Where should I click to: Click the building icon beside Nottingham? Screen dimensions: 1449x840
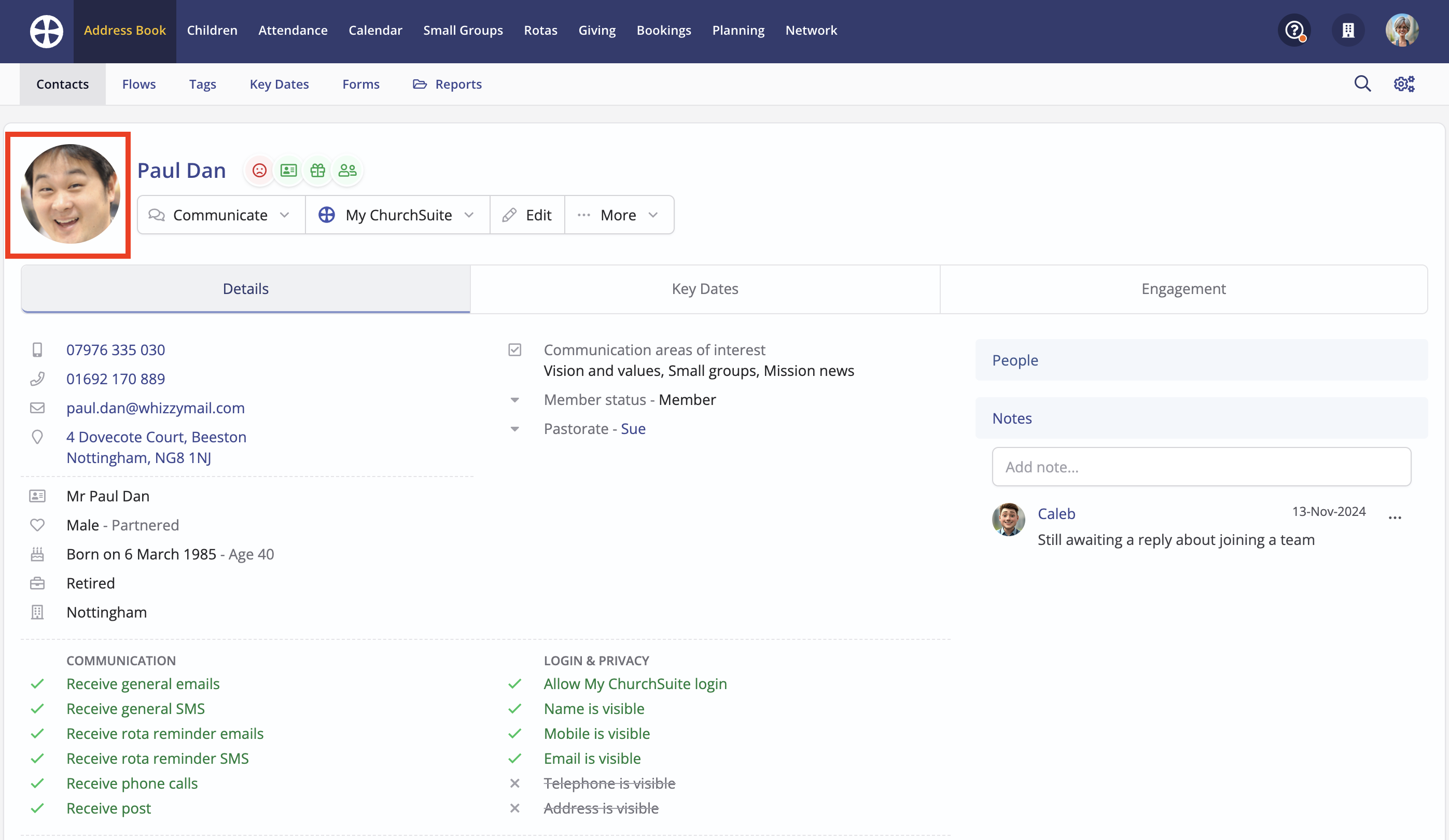37,612
